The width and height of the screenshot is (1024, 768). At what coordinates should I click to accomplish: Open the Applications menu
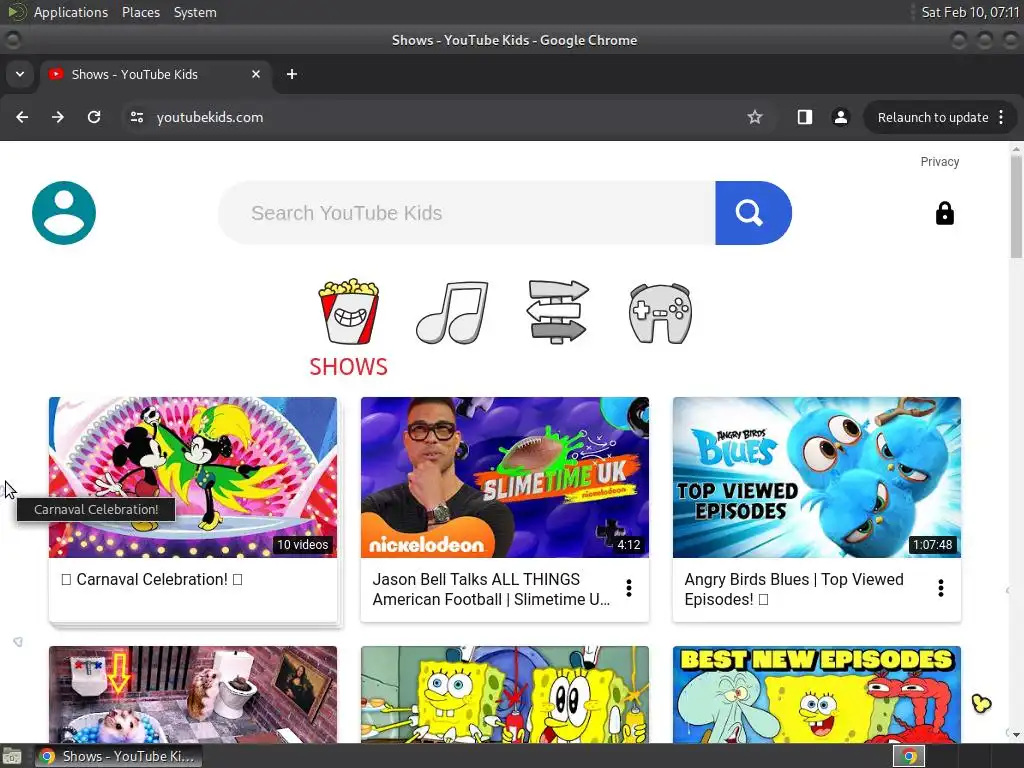tap(71, 12)
